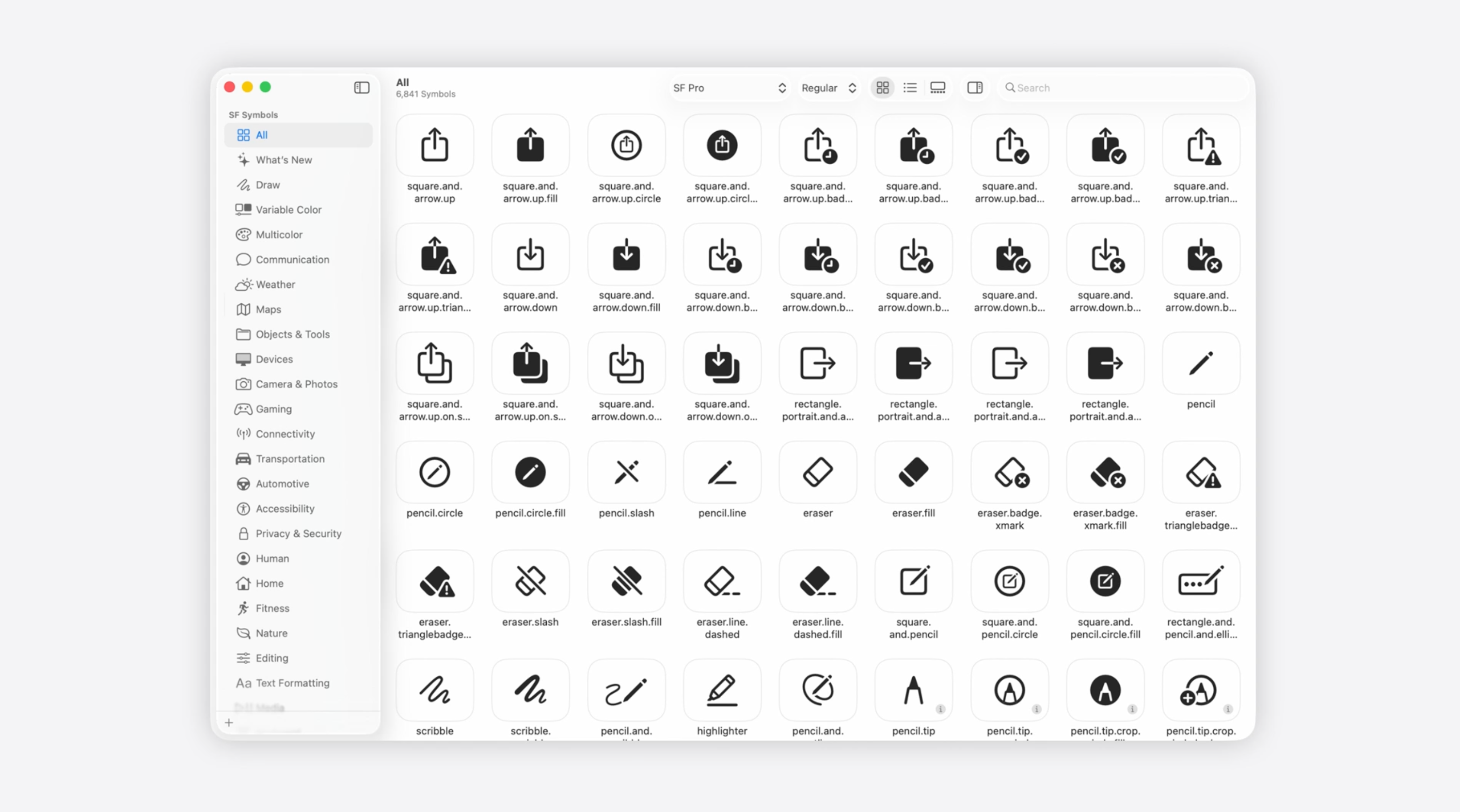The width and height of the screenshot is (1460, 812).
Task: Switch to list view mode
Action: (910, 87)
